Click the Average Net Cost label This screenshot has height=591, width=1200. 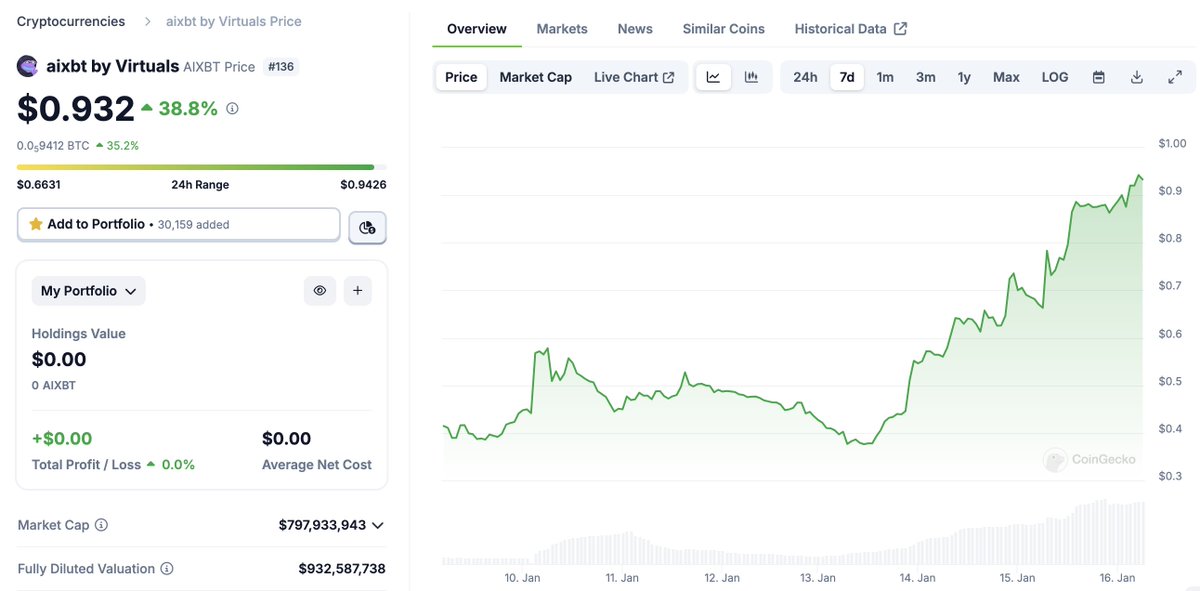coord(317,465)
